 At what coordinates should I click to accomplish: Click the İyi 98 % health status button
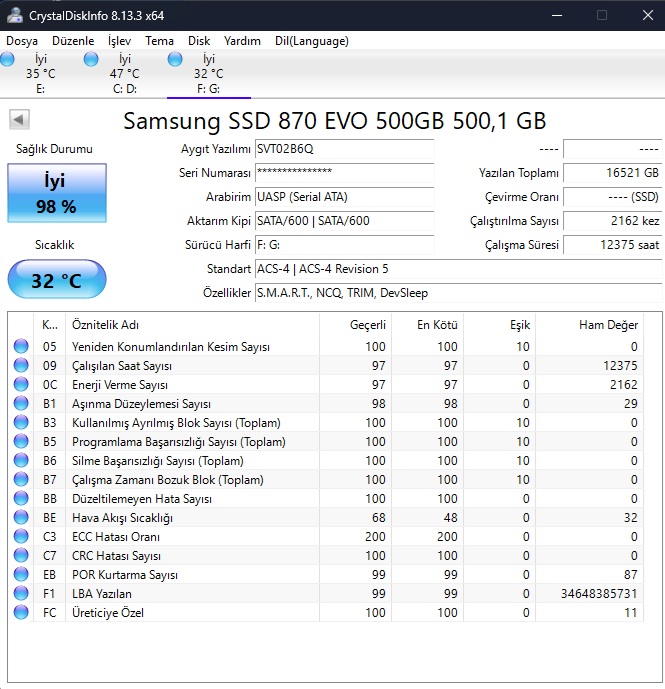[x=57, y=193]
